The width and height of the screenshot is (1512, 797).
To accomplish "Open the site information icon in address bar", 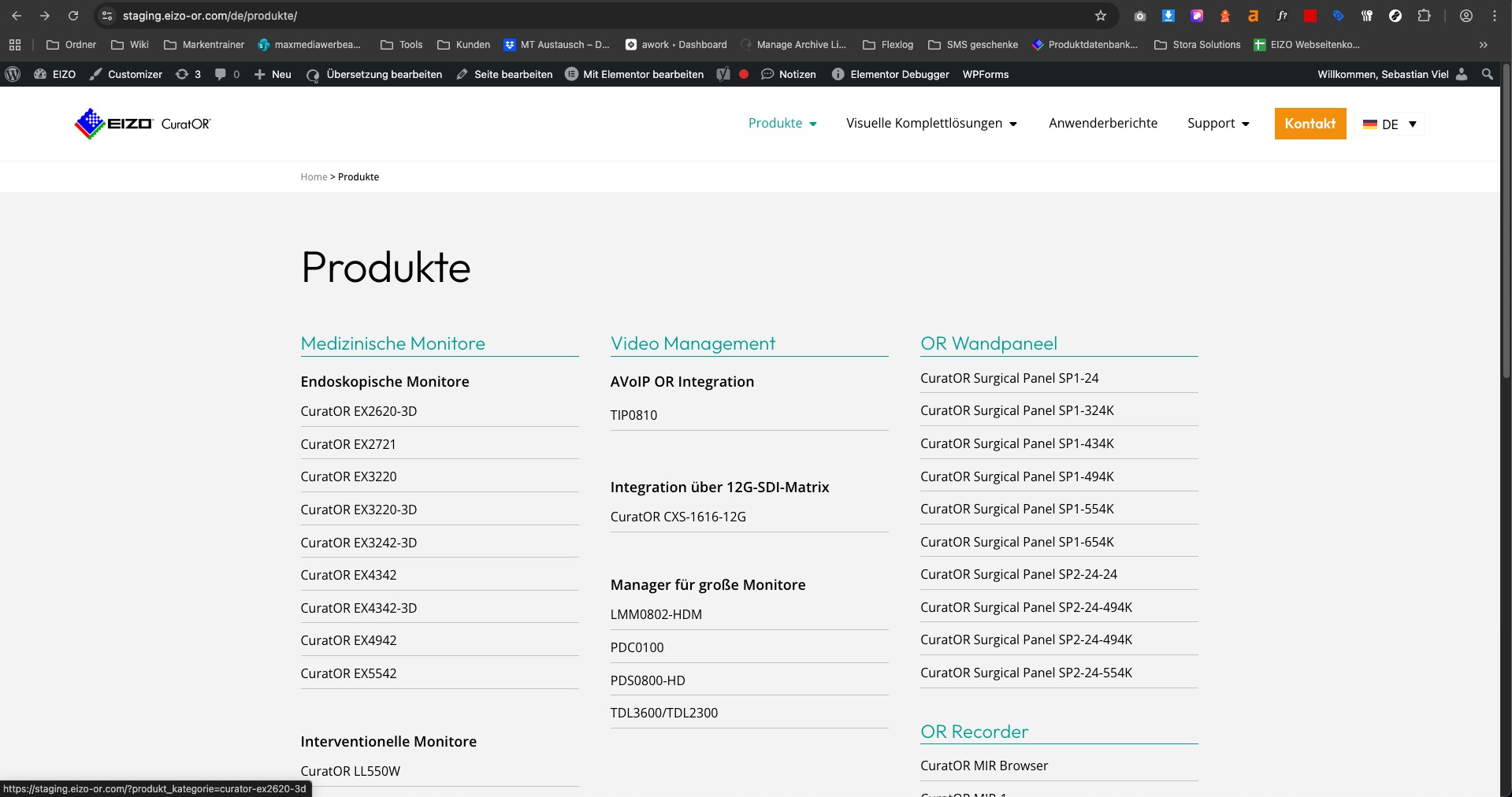I will click(x=108, y=16).
